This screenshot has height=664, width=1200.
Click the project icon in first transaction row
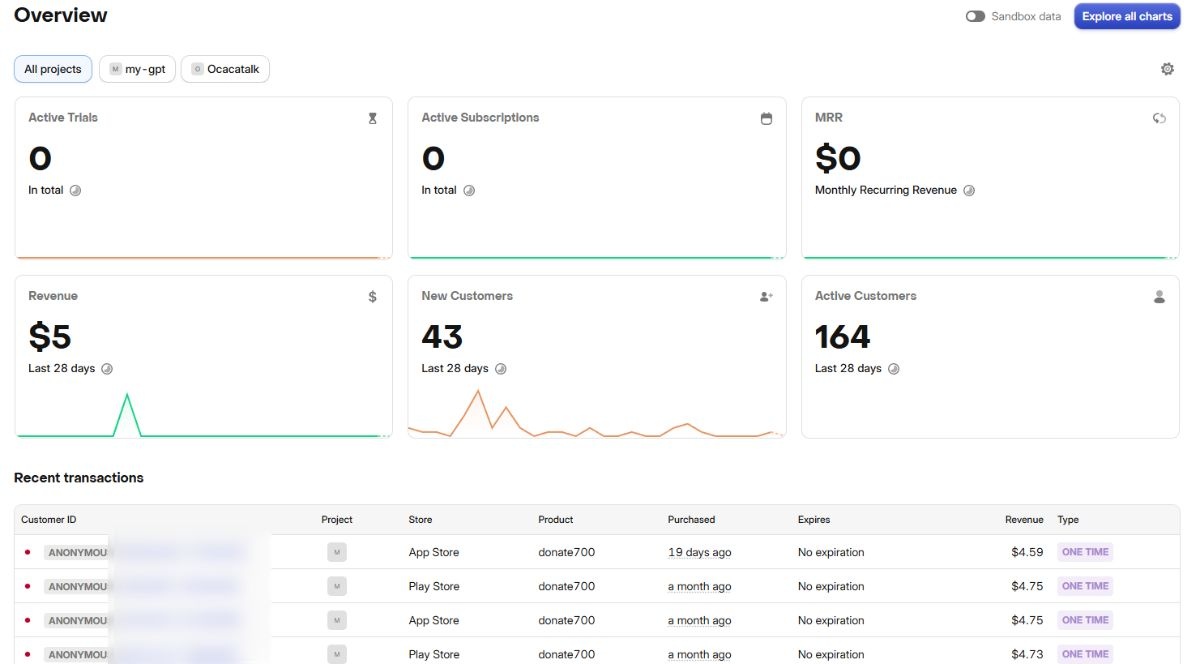click(x=337, y=552)
